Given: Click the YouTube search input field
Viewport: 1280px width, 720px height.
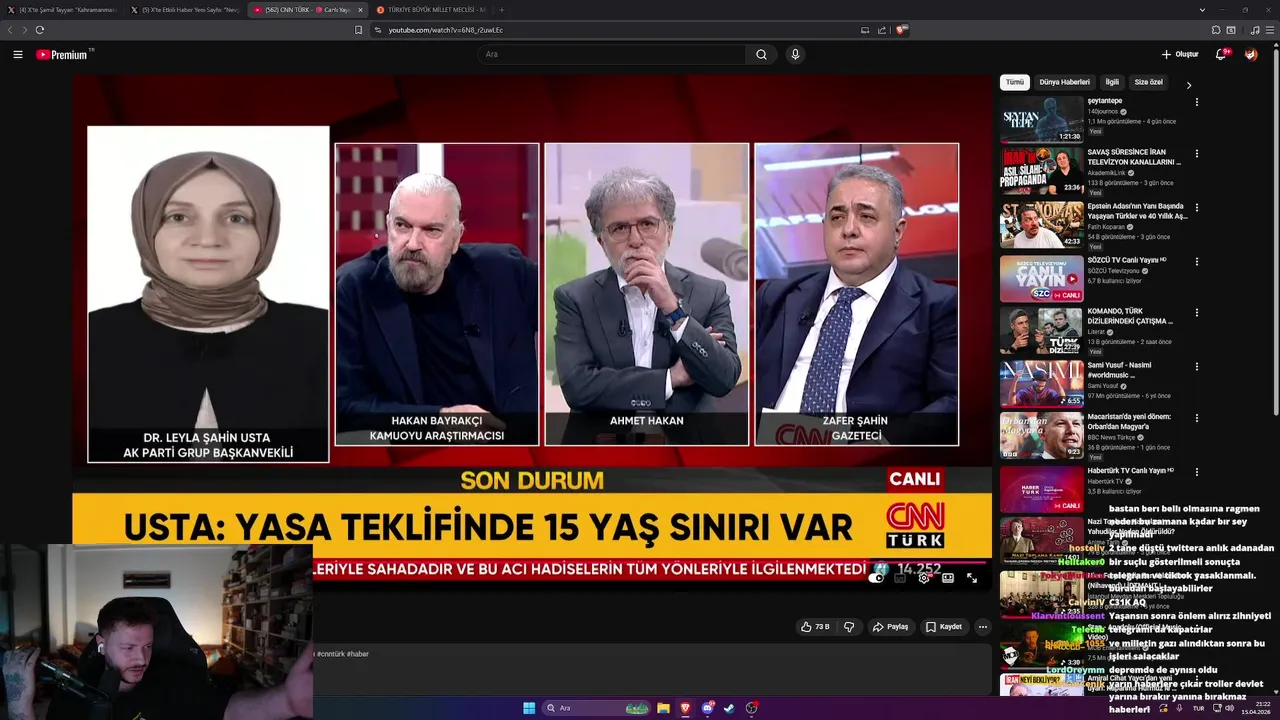Looking at the screenshot, I should pos(611,54).
